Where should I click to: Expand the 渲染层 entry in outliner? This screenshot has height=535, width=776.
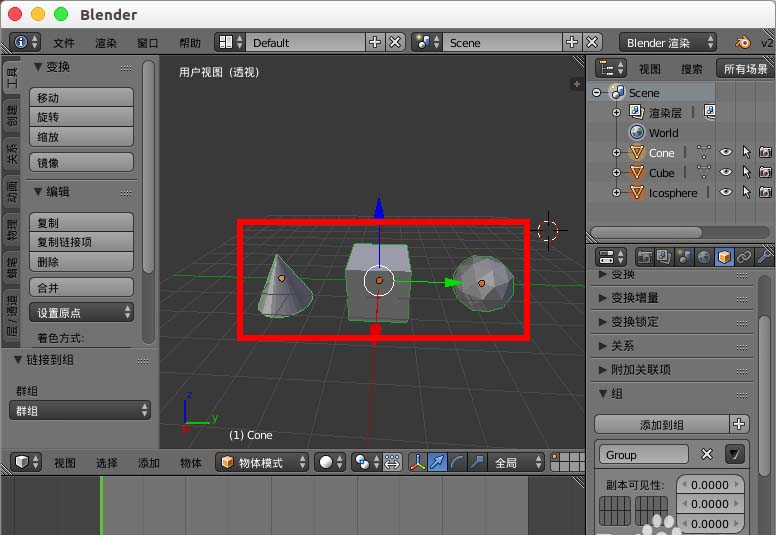616,112
